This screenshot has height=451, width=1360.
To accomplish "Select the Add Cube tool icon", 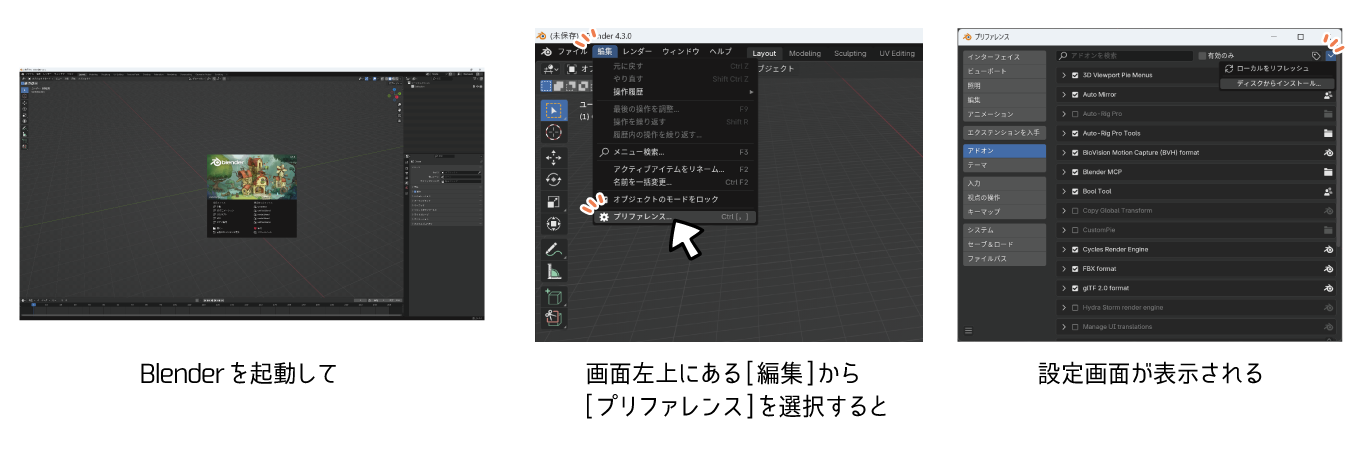I will pyautogui.click(x=553, y=297).
